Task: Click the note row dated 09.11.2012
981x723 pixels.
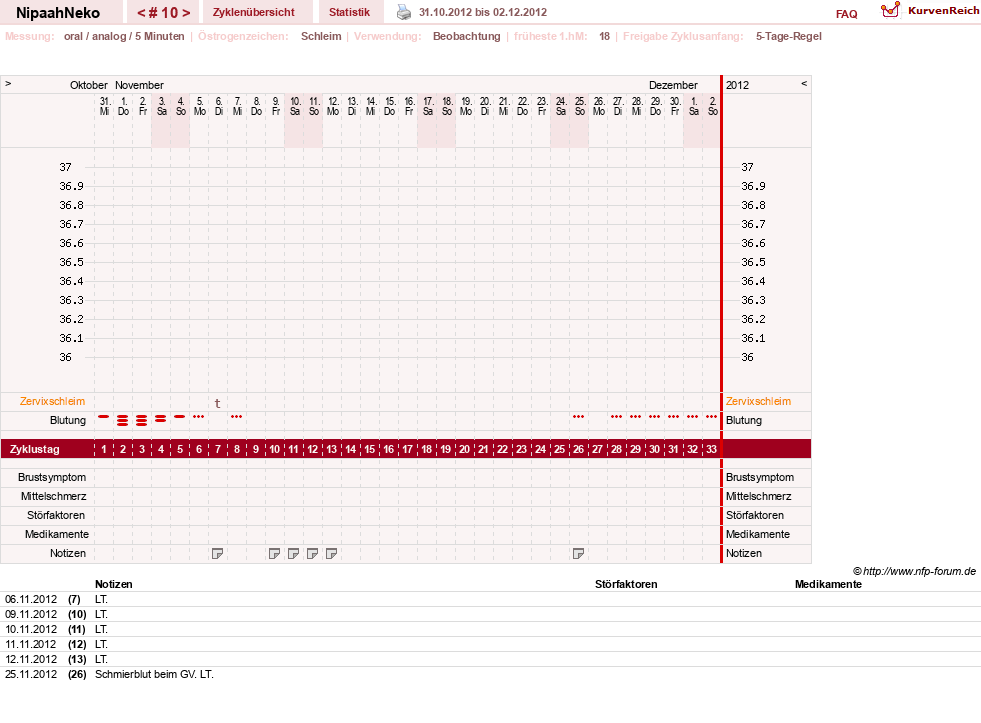Action: point(490,614)
